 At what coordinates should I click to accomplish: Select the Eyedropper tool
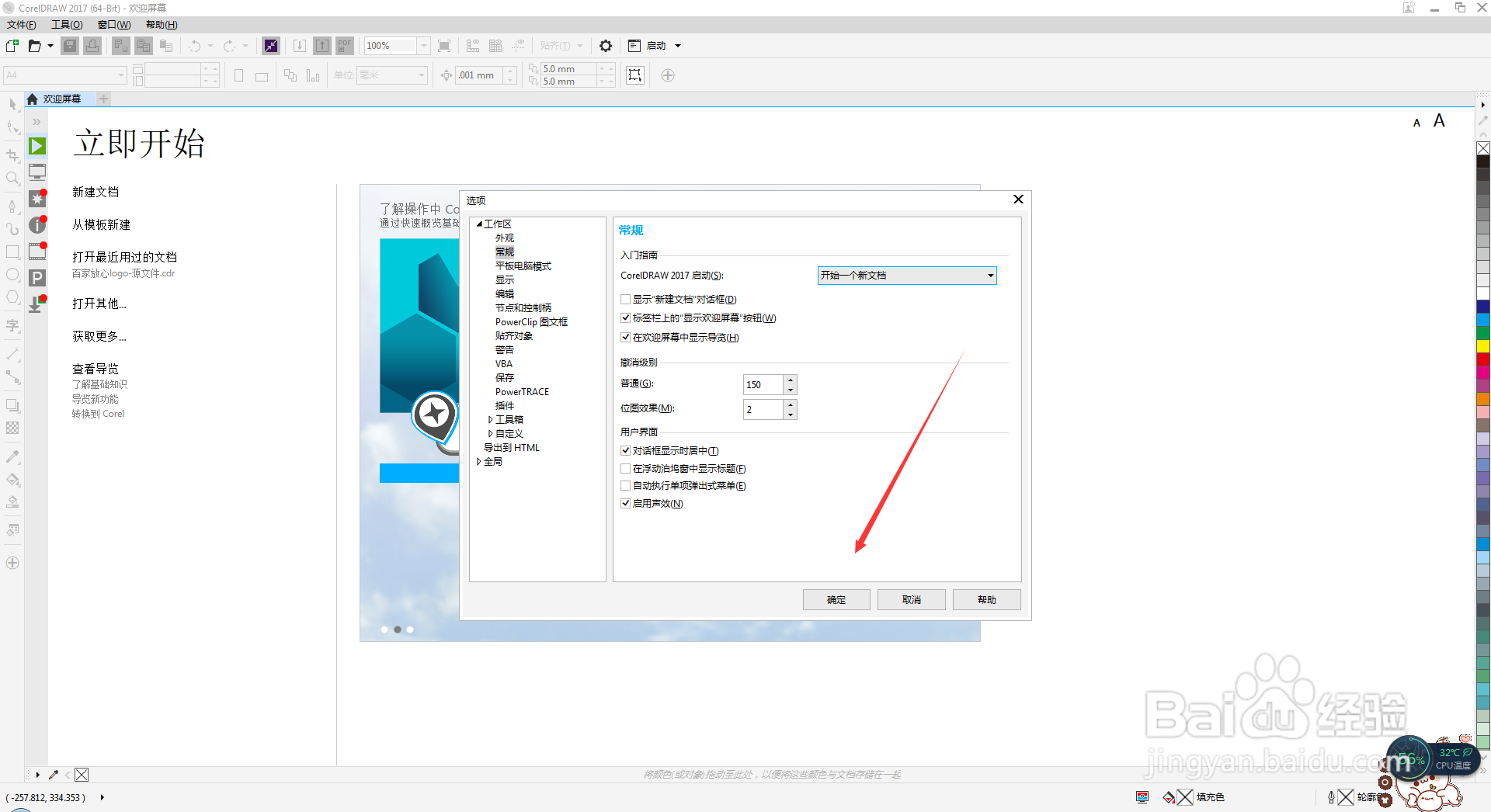tap(12, 456)
